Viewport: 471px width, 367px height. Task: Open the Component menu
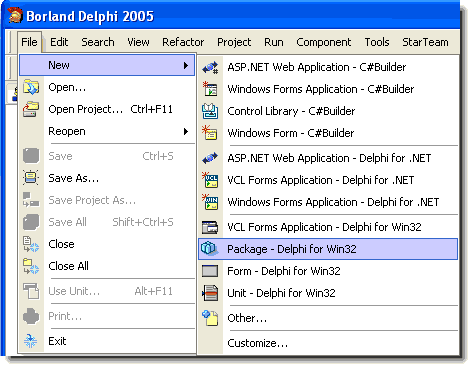pyautogui.click(x=323, y=42)
